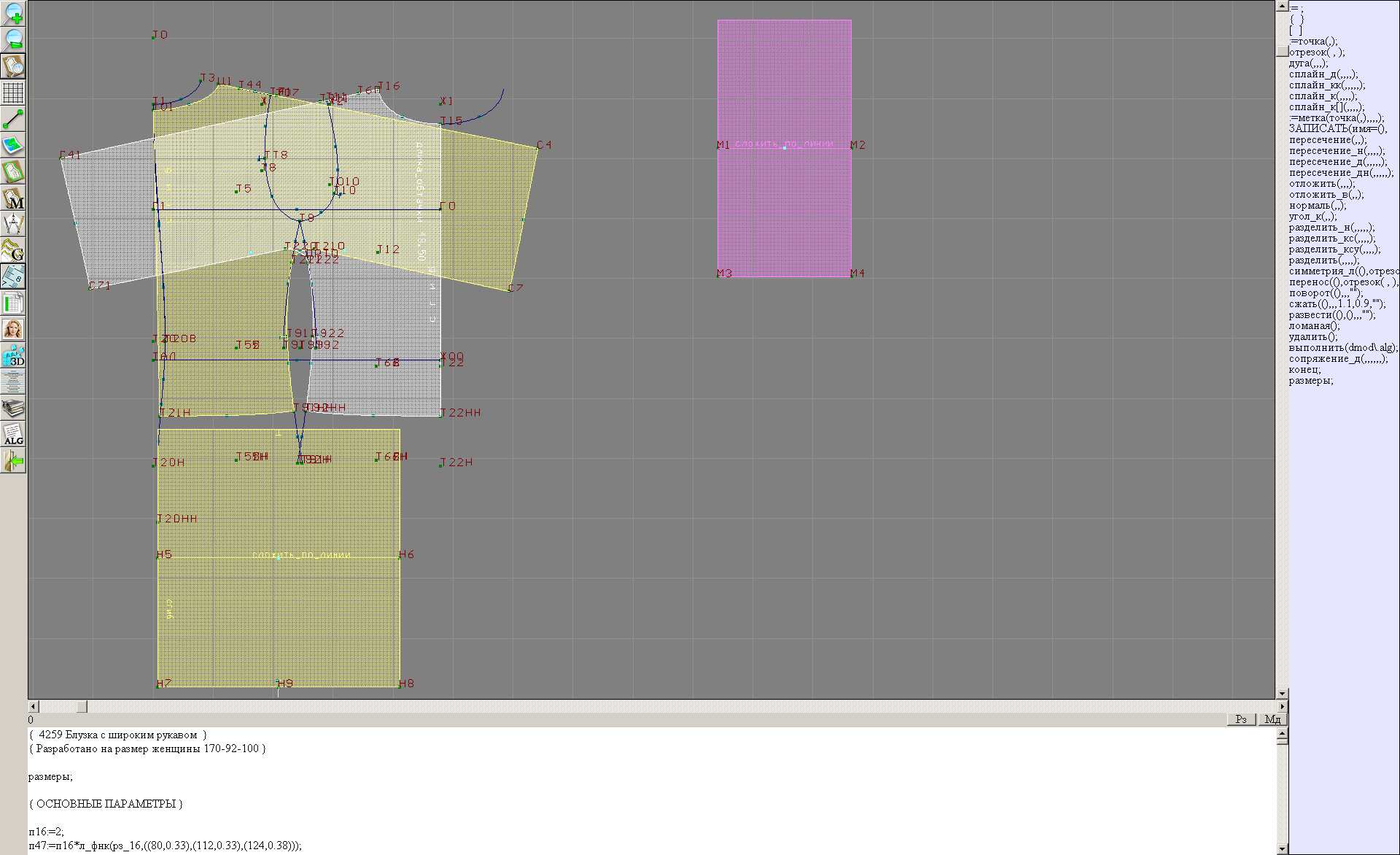Click the zoom in magnifier icon
Image resolution: width=1400 pixels, height=855 pixels.
tap(13, 14)
